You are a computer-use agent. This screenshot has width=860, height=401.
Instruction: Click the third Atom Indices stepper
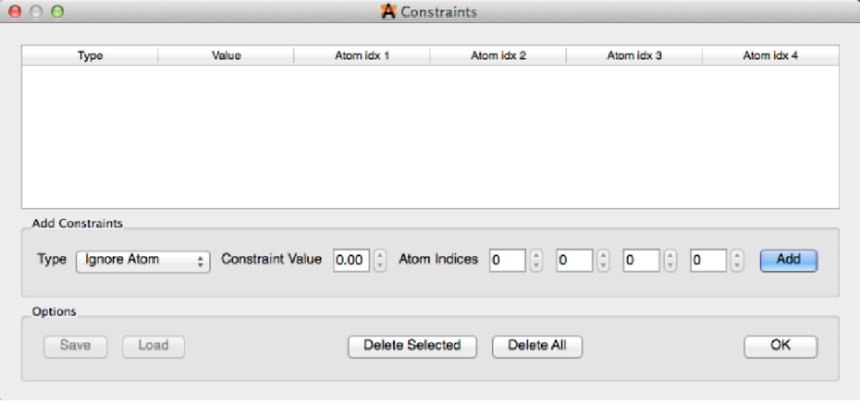pos(670,260)
